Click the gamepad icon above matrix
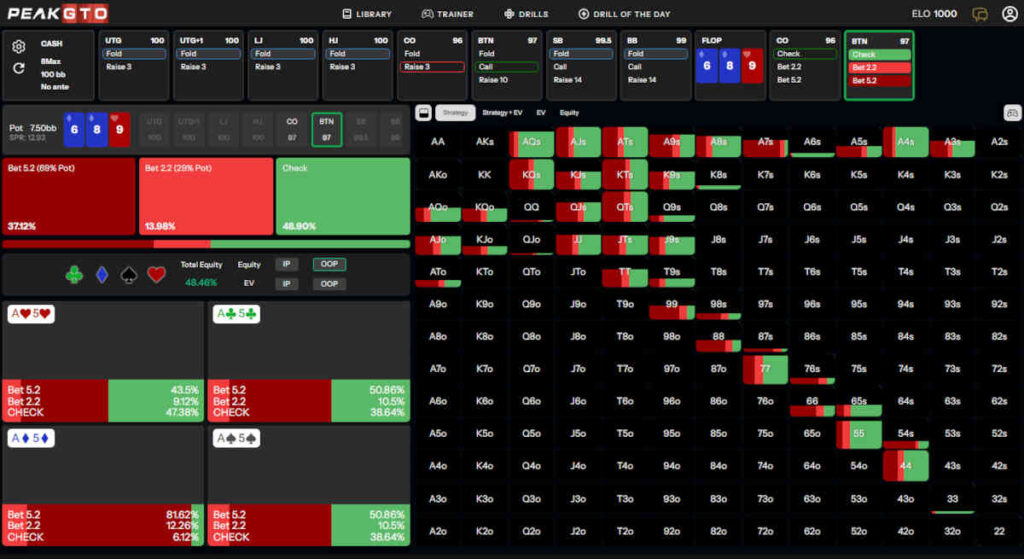Image resolution: width=1024 pixels, height=559 pixels. (x=1011, y=113)
